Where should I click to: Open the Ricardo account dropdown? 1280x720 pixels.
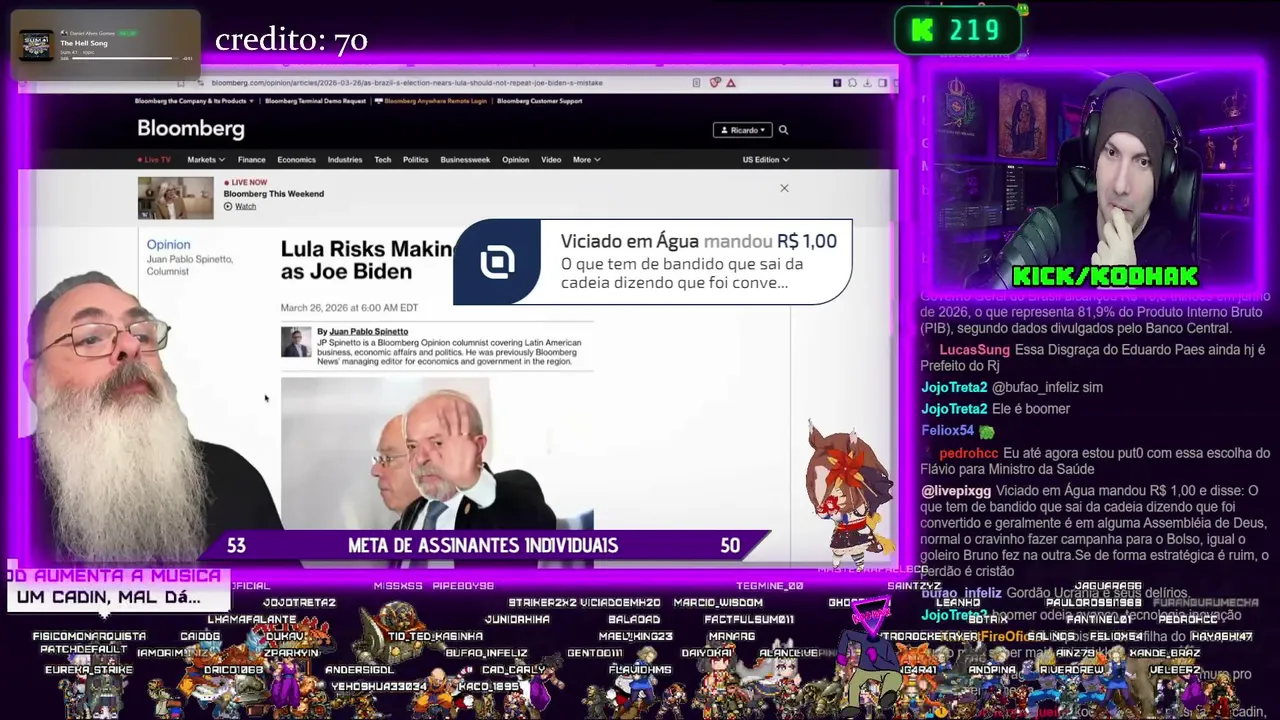[x=742, y=130]
